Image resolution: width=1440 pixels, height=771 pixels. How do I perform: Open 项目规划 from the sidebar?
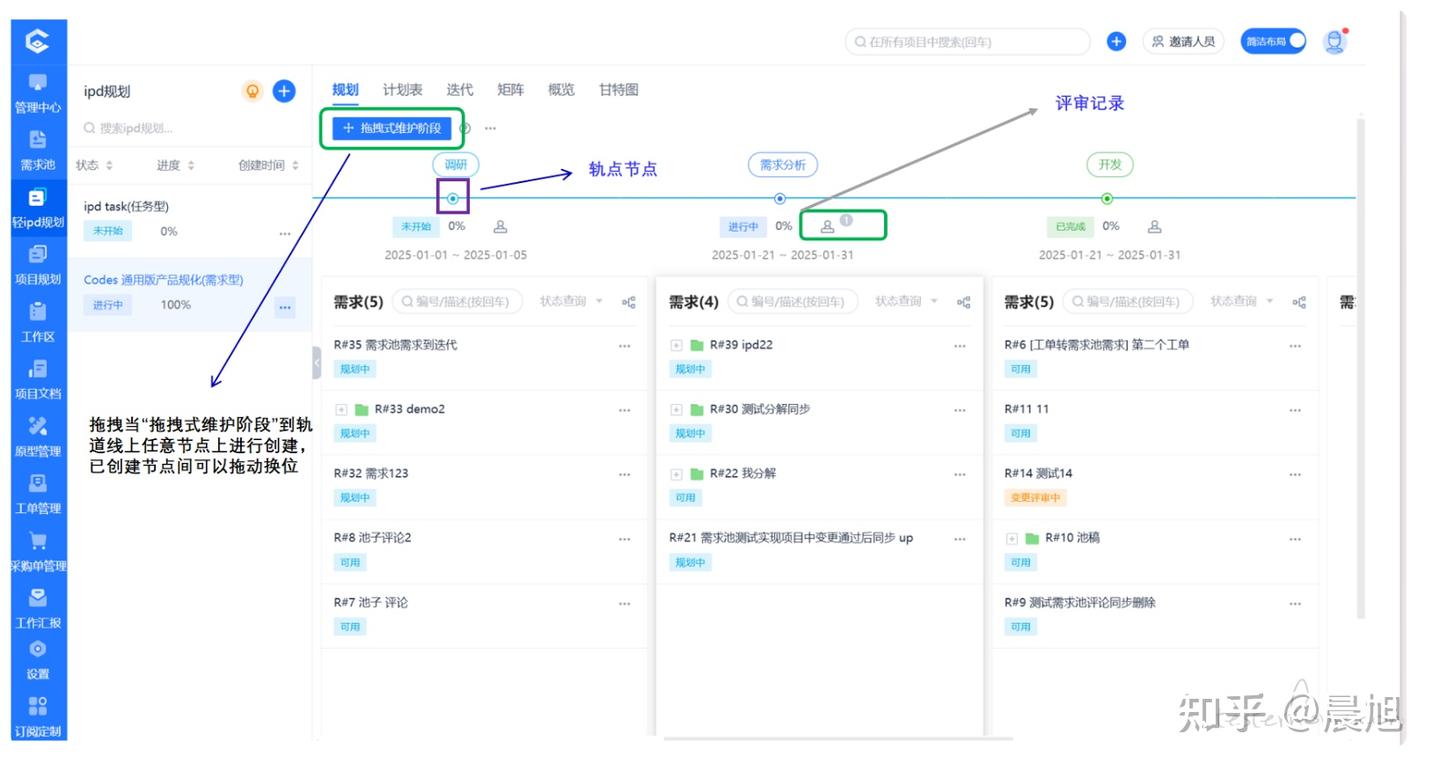(x=38, y=265)
